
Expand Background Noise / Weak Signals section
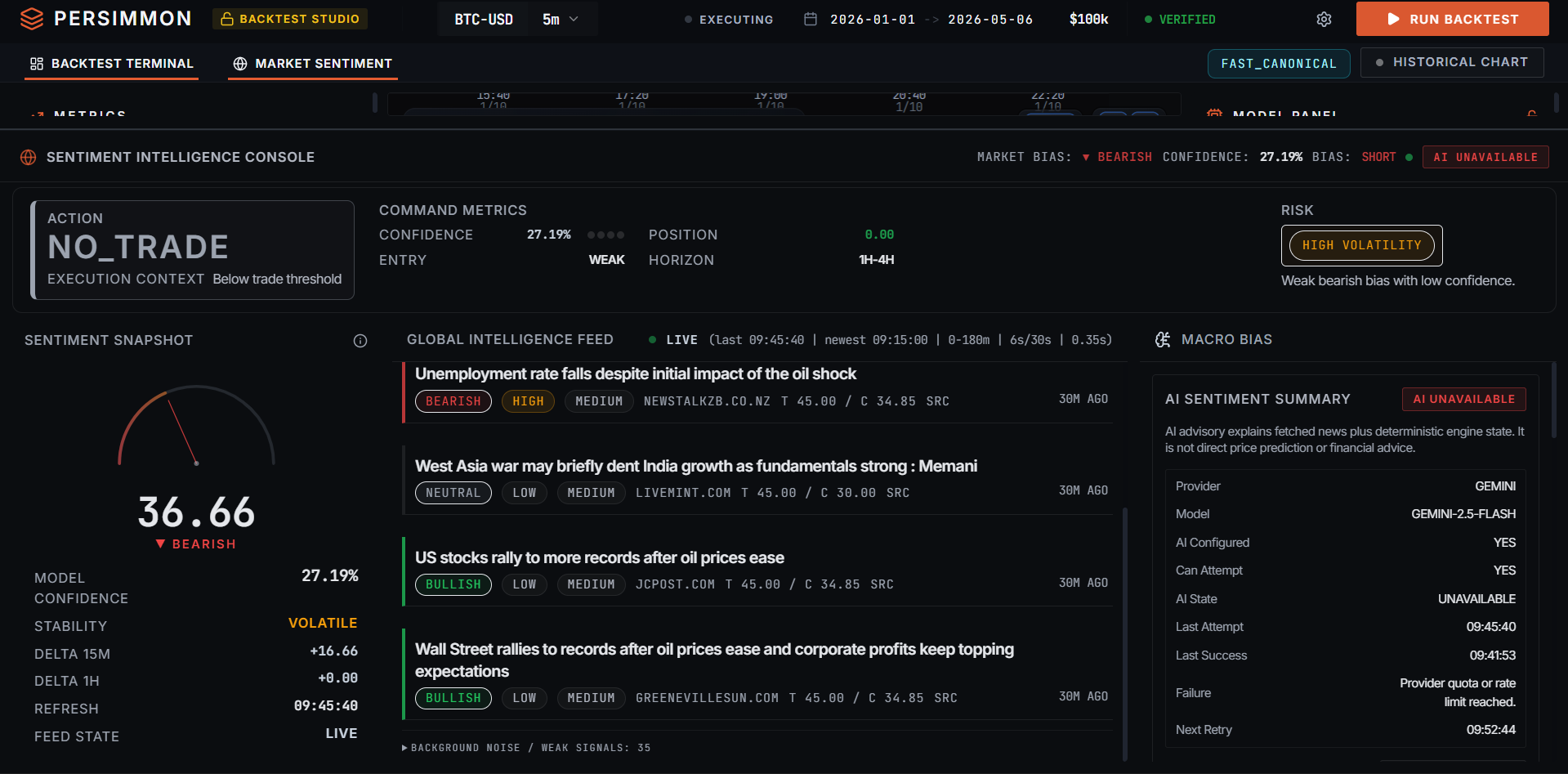(x=527, y=748)
